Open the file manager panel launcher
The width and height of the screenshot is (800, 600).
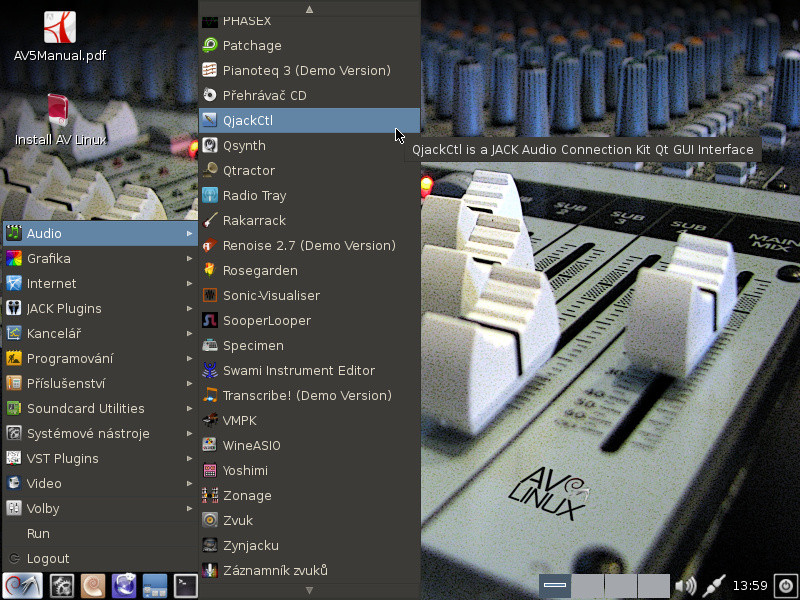tap(155, 586)
